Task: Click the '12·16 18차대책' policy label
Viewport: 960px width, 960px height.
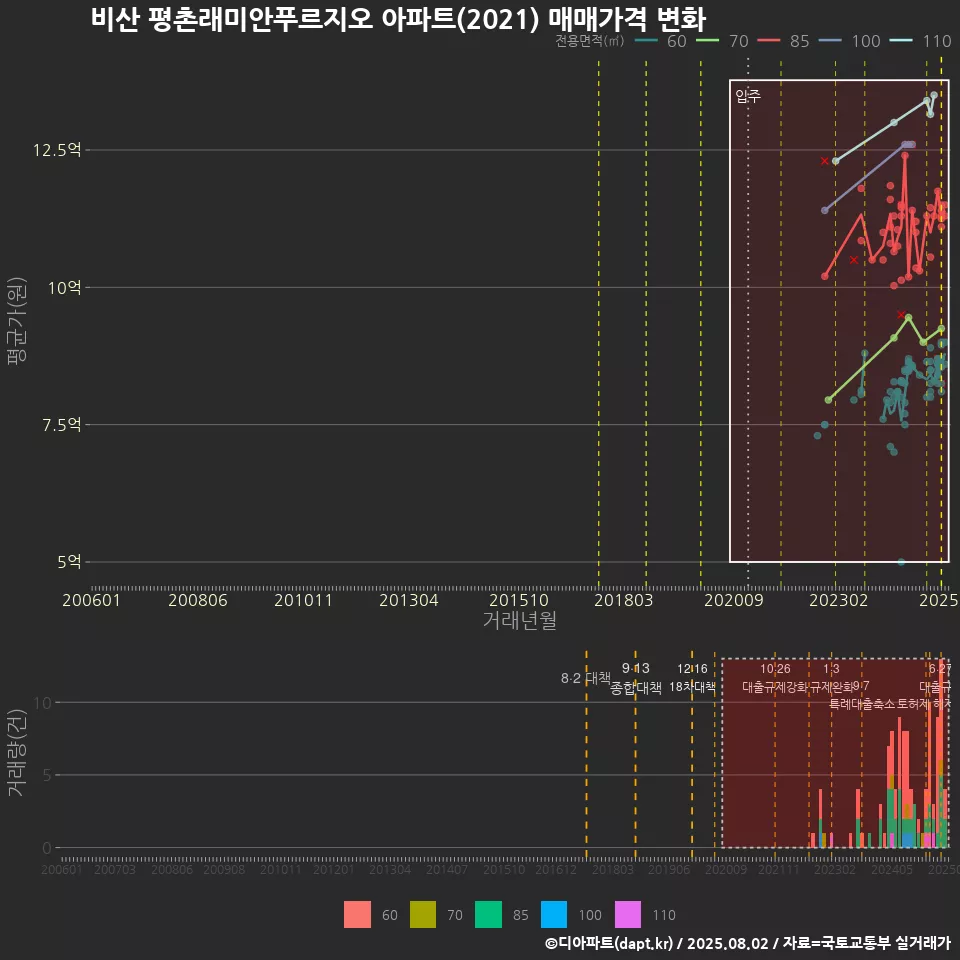Action: 692,678
